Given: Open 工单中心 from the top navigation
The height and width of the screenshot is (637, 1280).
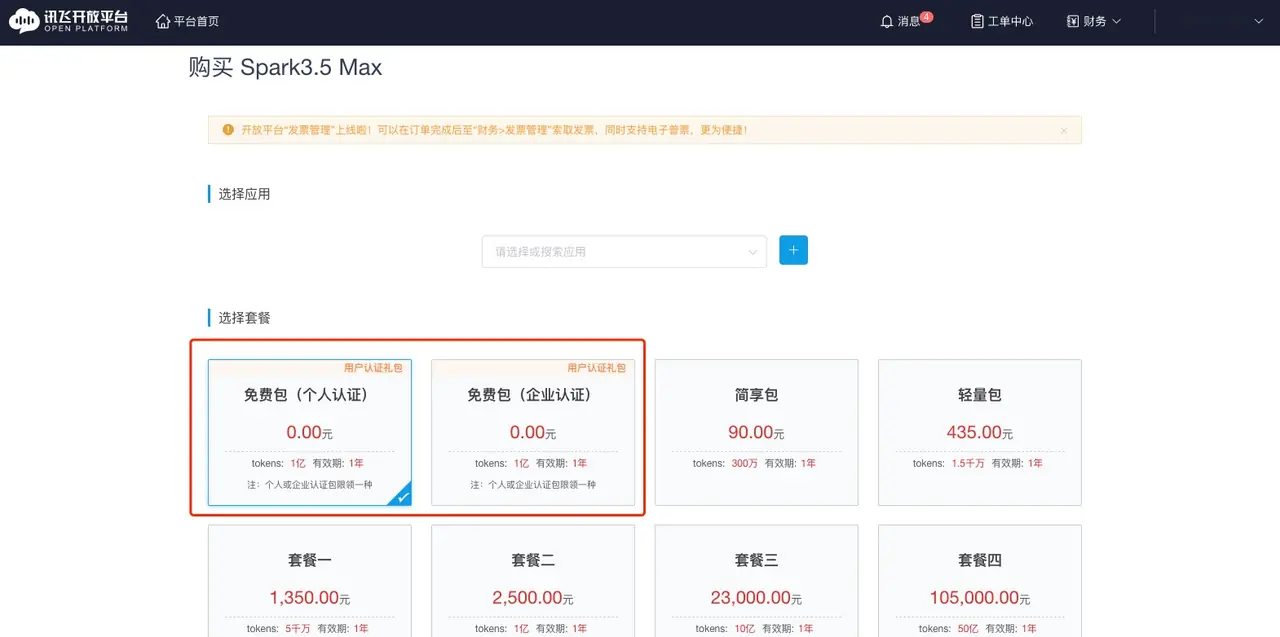Looking at the screenshot, I should coord(1010,21).
